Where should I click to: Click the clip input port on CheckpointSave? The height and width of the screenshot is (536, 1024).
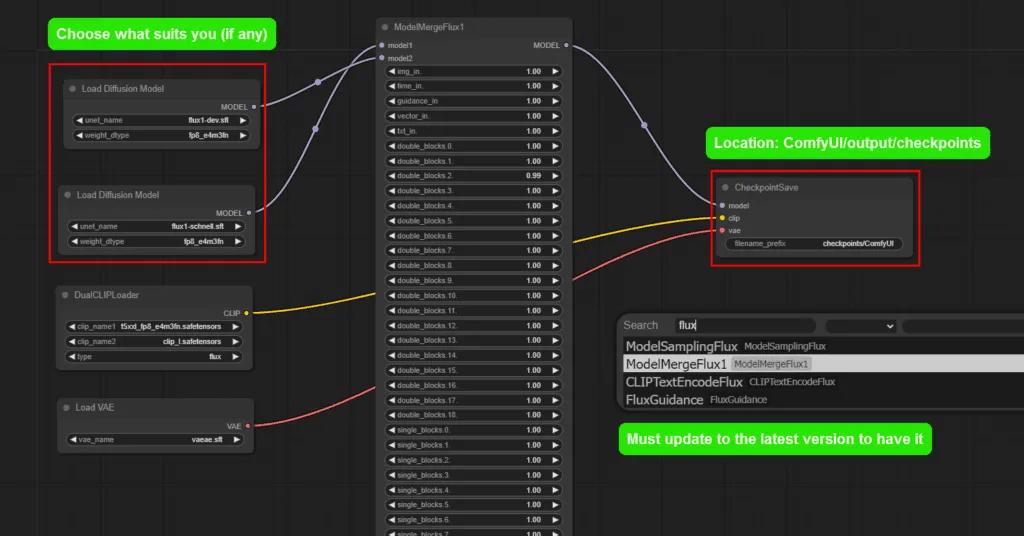722,217
